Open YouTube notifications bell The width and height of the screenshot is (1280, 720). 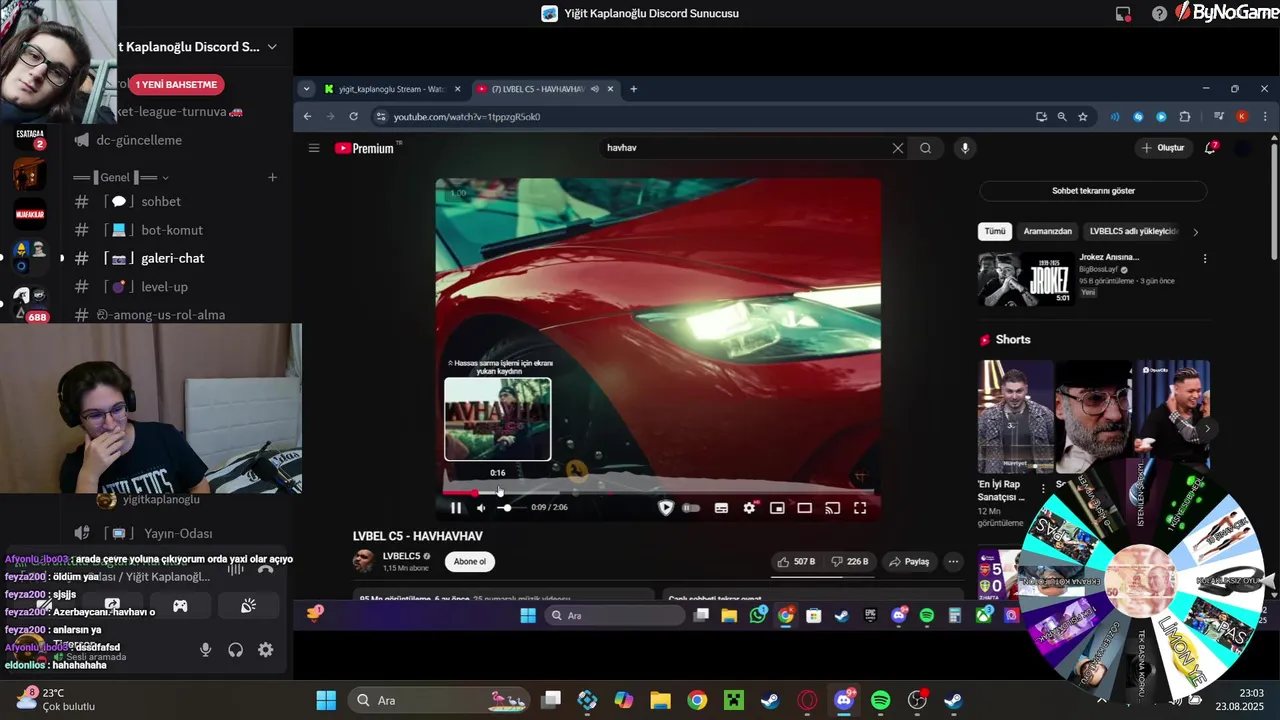(1211, 148)
